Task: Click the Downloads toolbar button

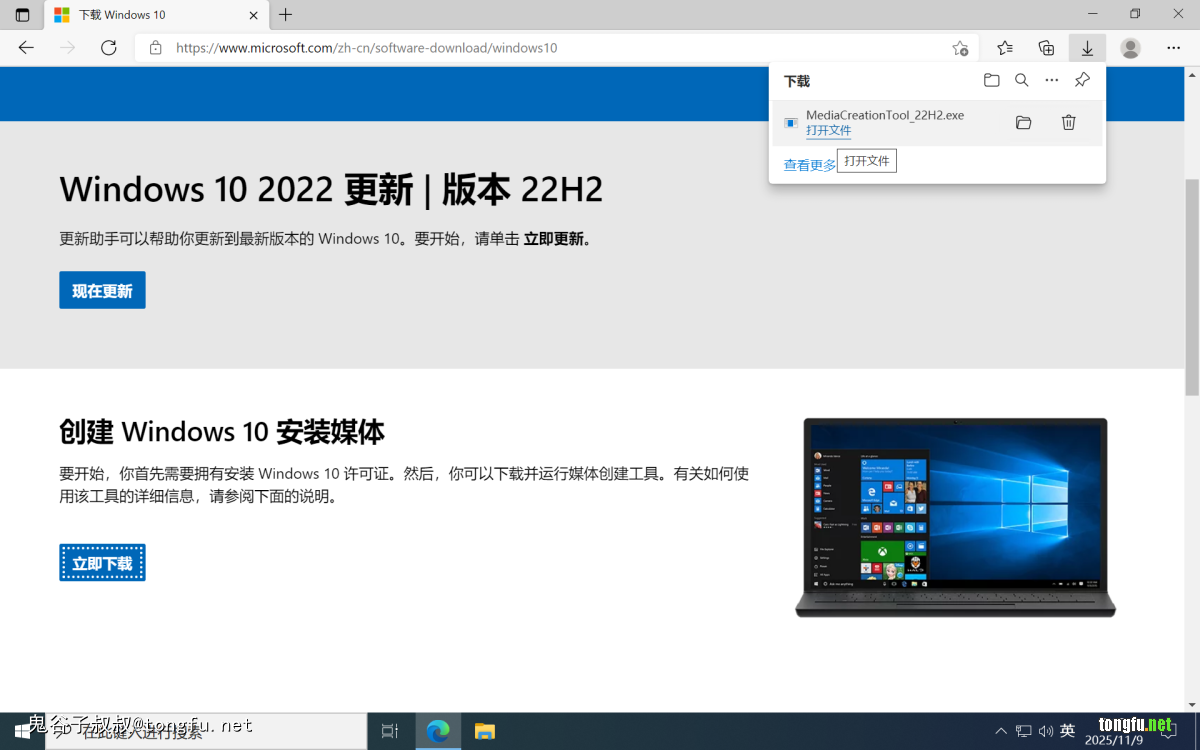Action: coord(1087,48)
